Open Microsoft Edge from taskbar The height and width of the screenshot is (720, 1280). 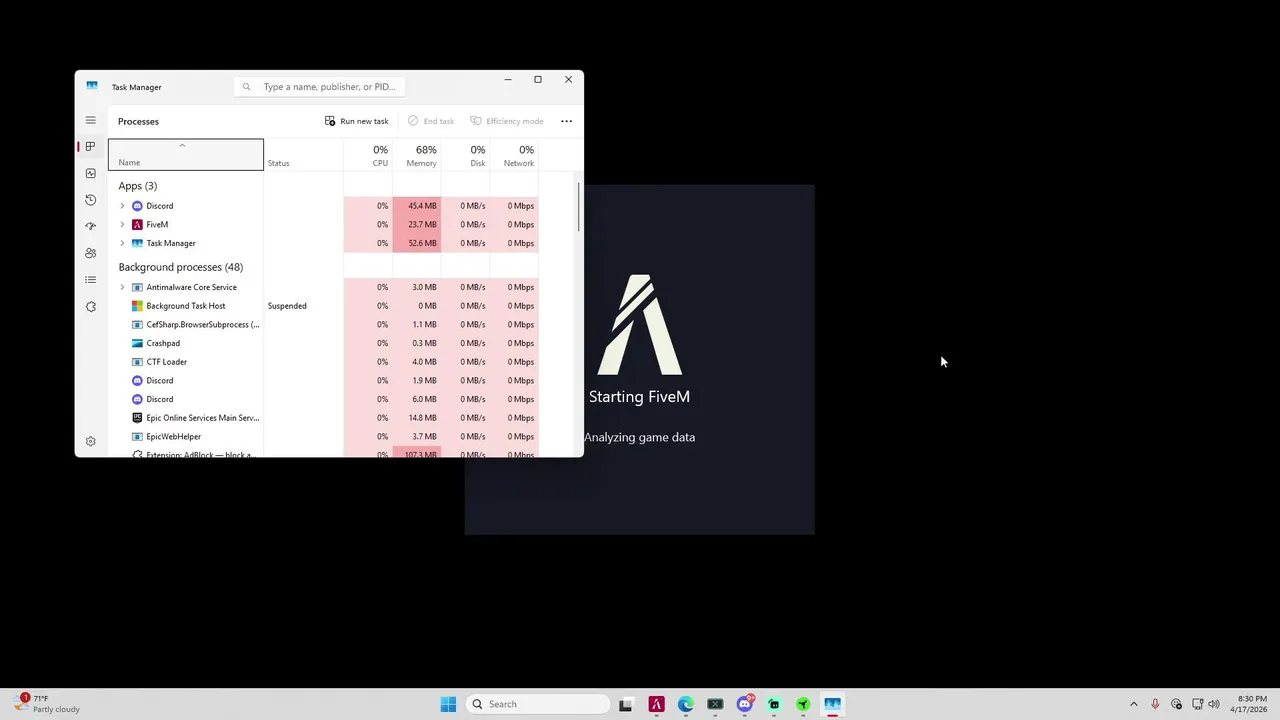685,704
